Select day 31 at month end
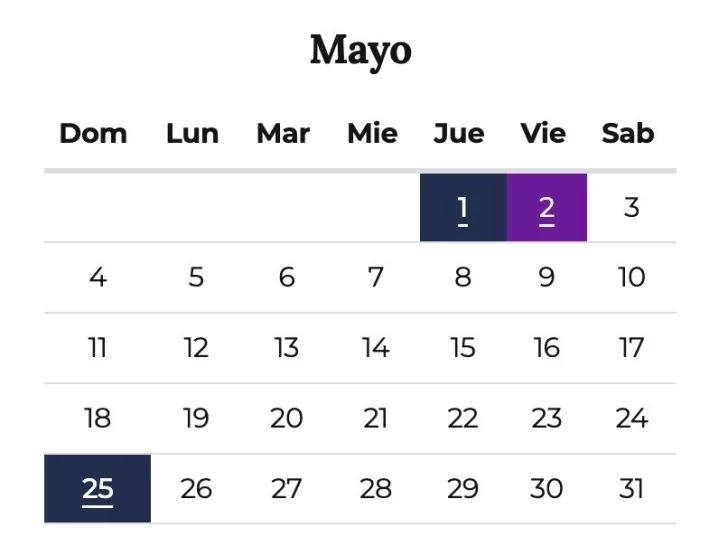The height and width of the screenshot is (546, 728). point(631,489)
